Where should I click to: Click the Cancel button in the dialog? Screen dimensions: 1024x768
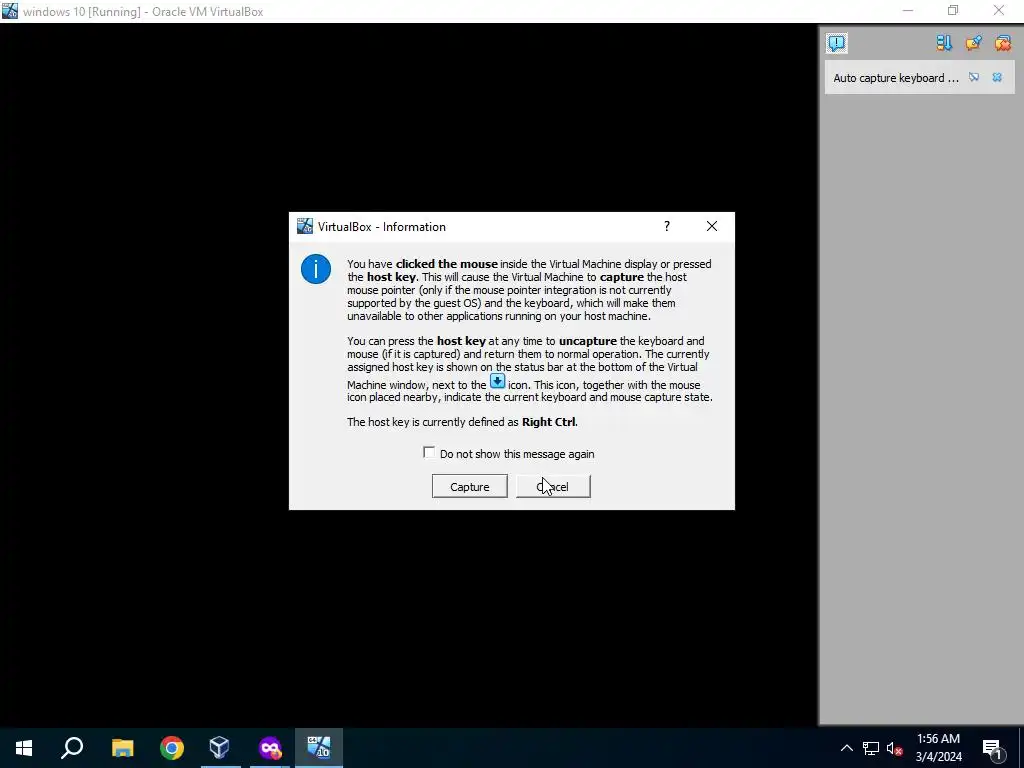[x=553, y=487]
